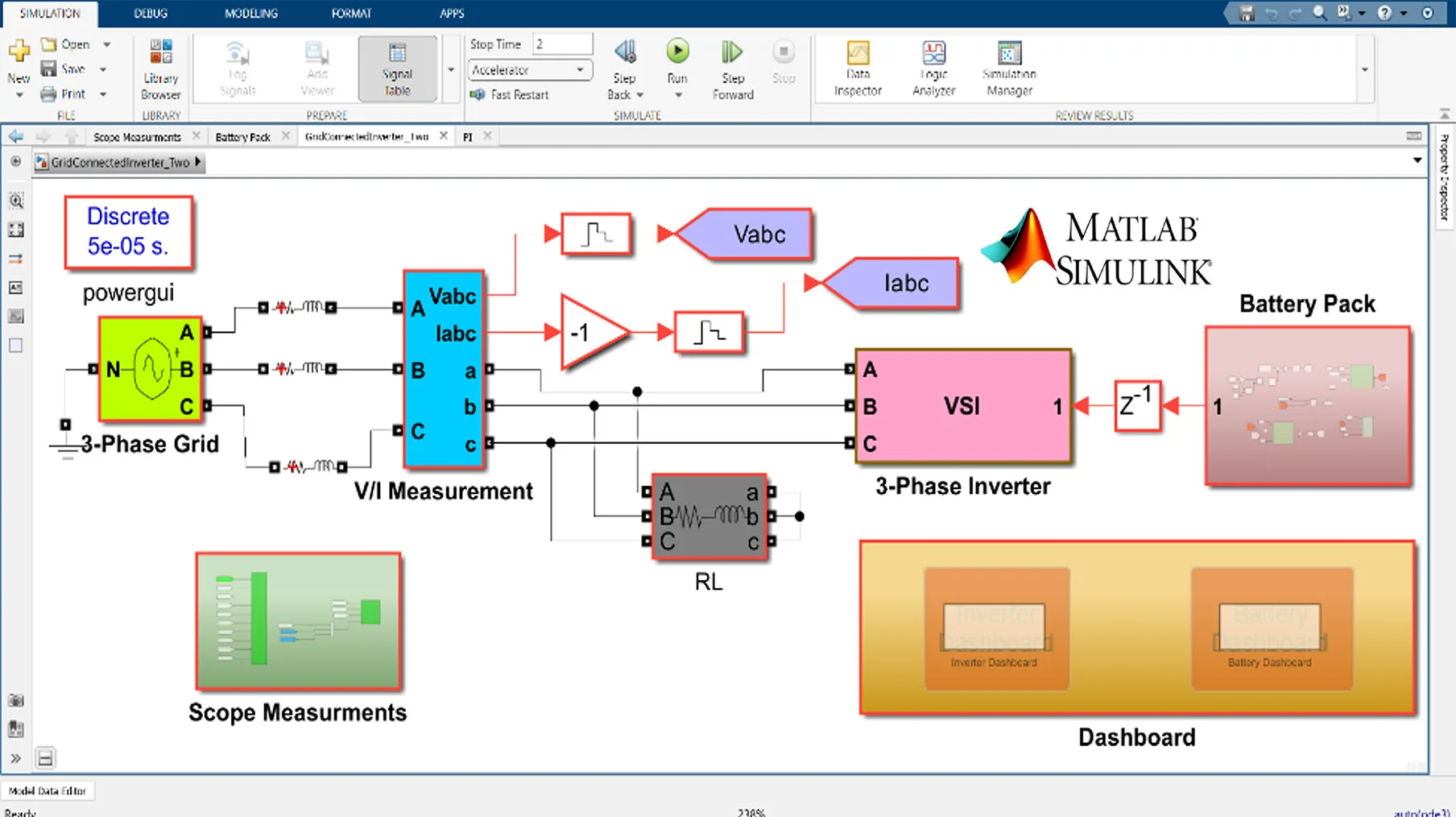
Task: Expand the Review Results gallery arrow
Action: (1364, 70)
